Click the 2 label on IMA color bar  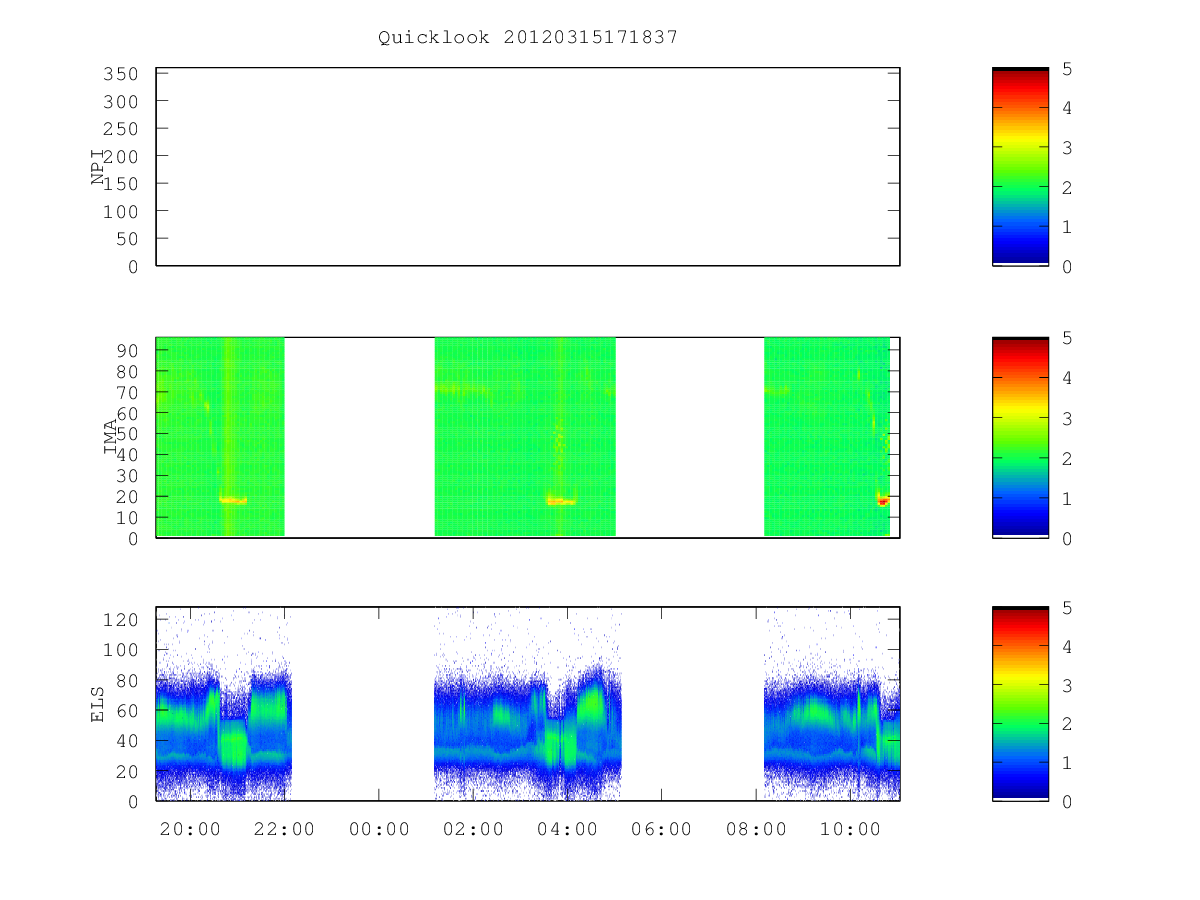coord(1067,458)
